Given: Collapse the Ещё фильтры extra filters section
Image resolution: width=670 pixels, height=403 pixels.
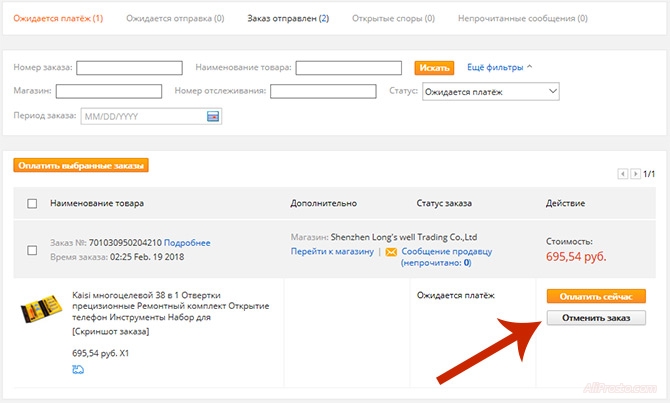Looking at the screenshot, I should (x=499, y=67).
